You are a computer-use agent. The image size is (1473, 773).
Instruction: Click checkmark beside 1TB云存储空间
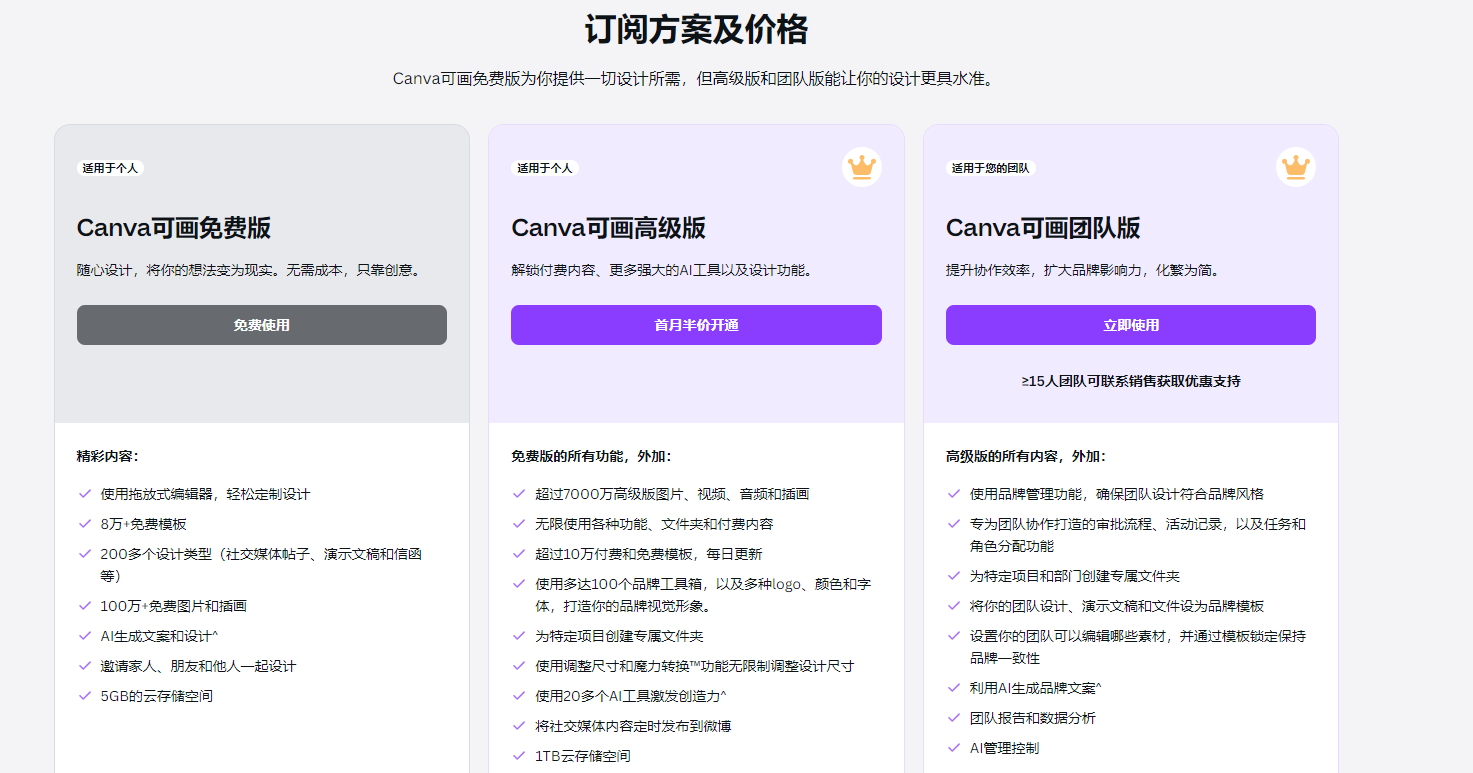[519, 756]
